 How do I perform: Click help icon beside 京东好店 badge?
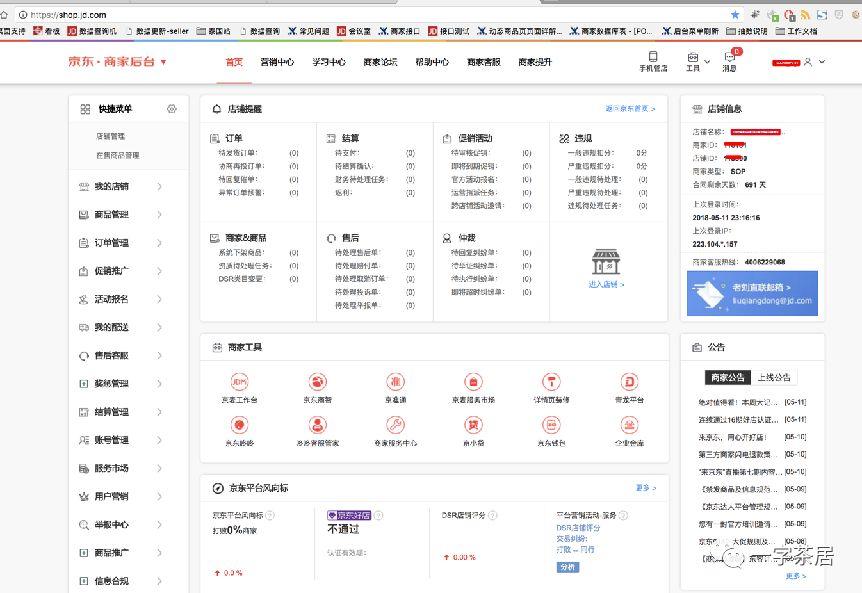point(378,515)
